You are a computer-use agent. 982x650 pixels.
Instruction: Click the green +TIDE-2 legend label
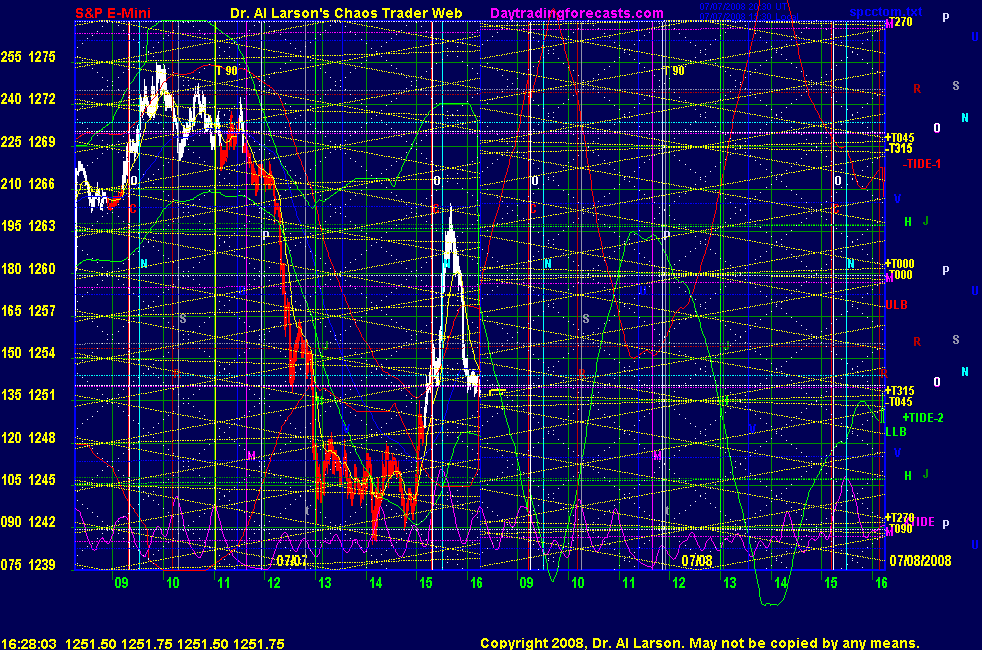click(923, 418)
